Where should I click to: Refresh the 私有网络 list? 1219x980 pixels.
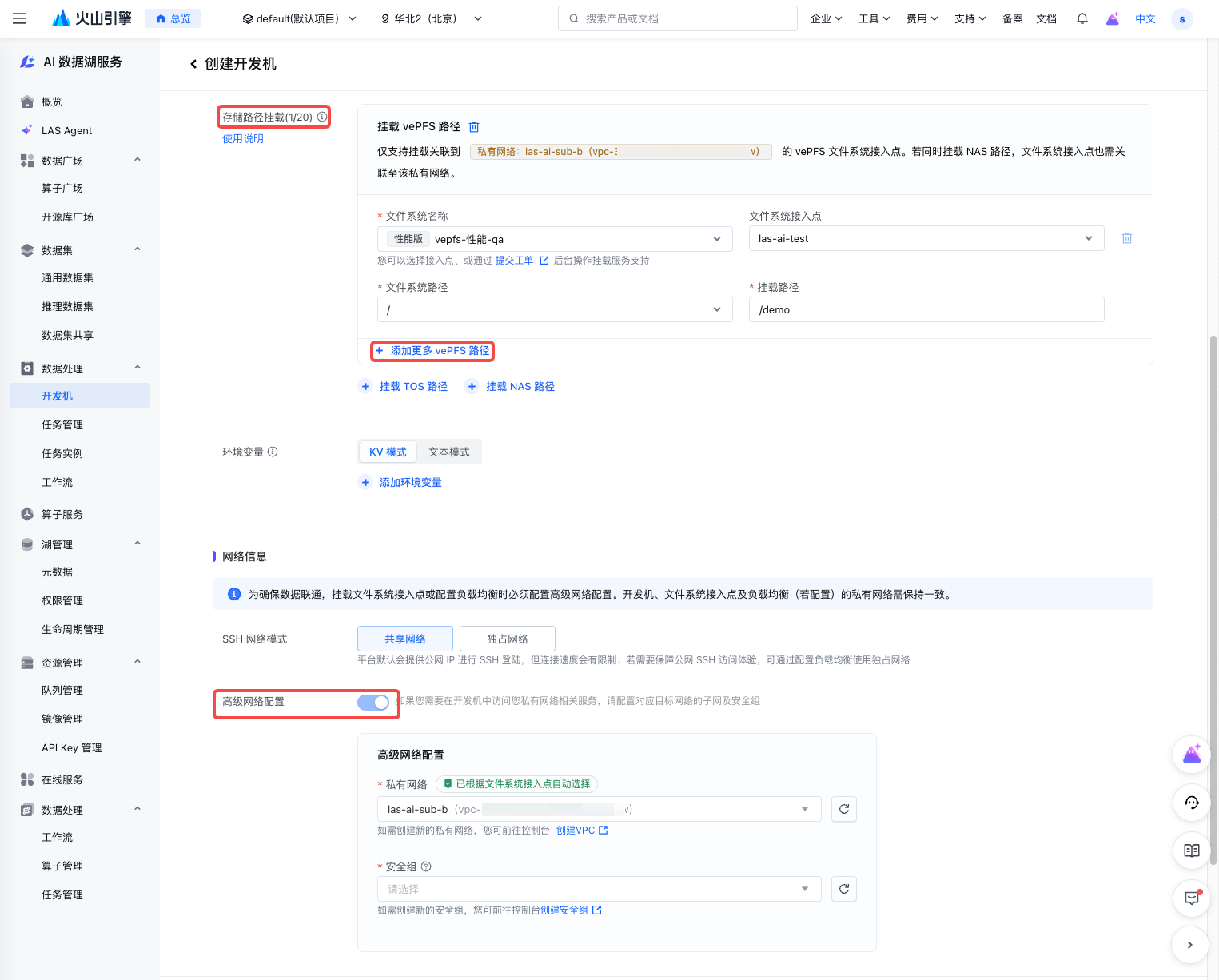(x=843, y=809)
